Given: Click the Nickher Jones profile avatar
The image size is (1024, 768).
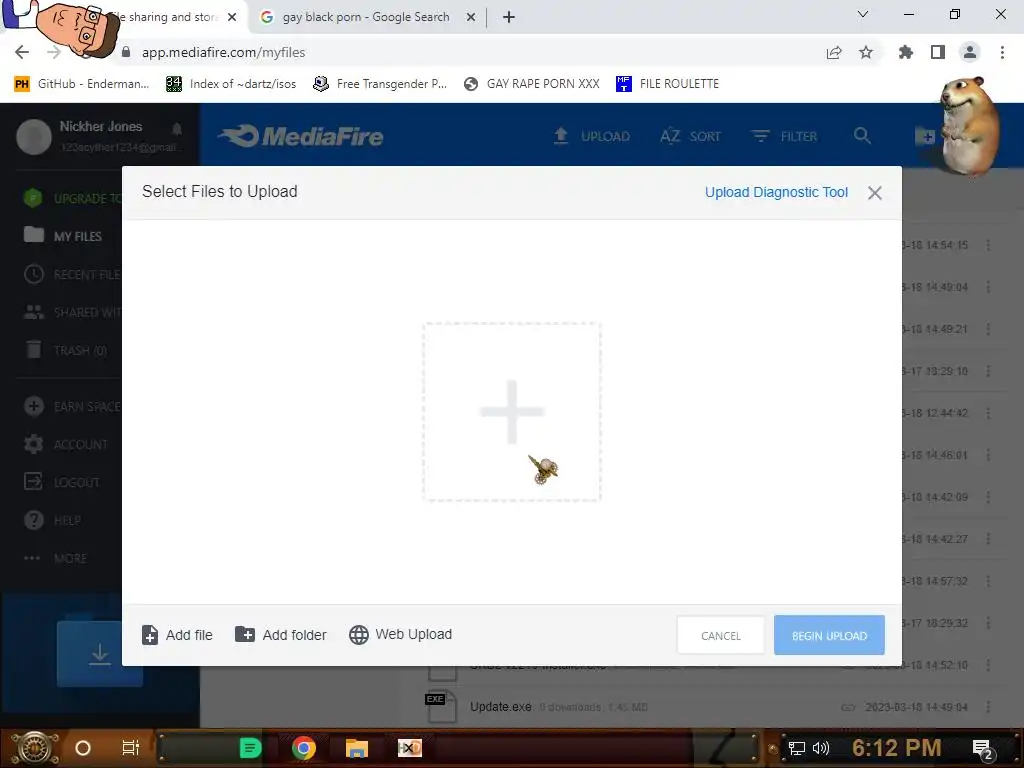Looking at the screenshot, I should 33,136.
